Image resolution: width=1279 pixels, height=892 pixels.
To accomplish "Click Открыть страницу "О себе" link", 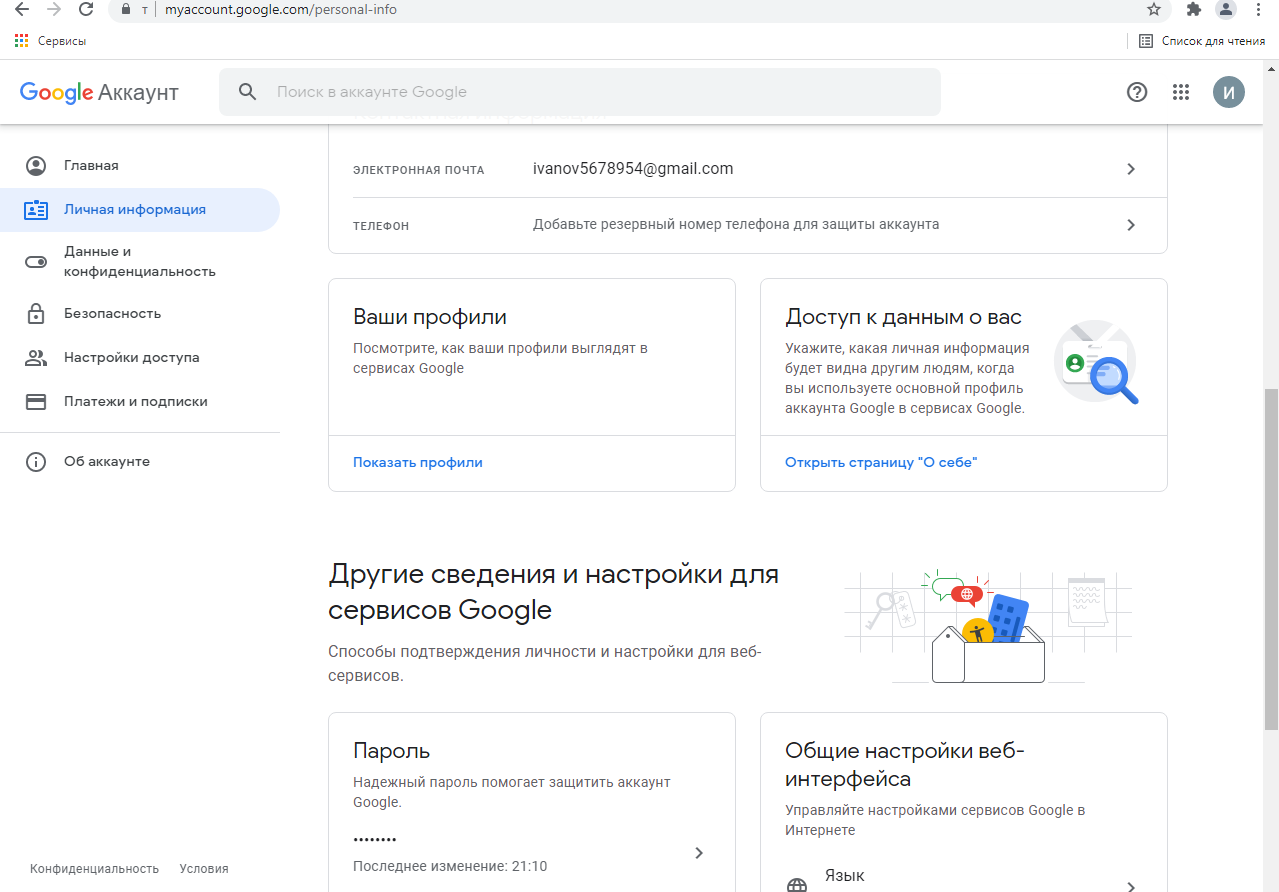I will [881, 463].
